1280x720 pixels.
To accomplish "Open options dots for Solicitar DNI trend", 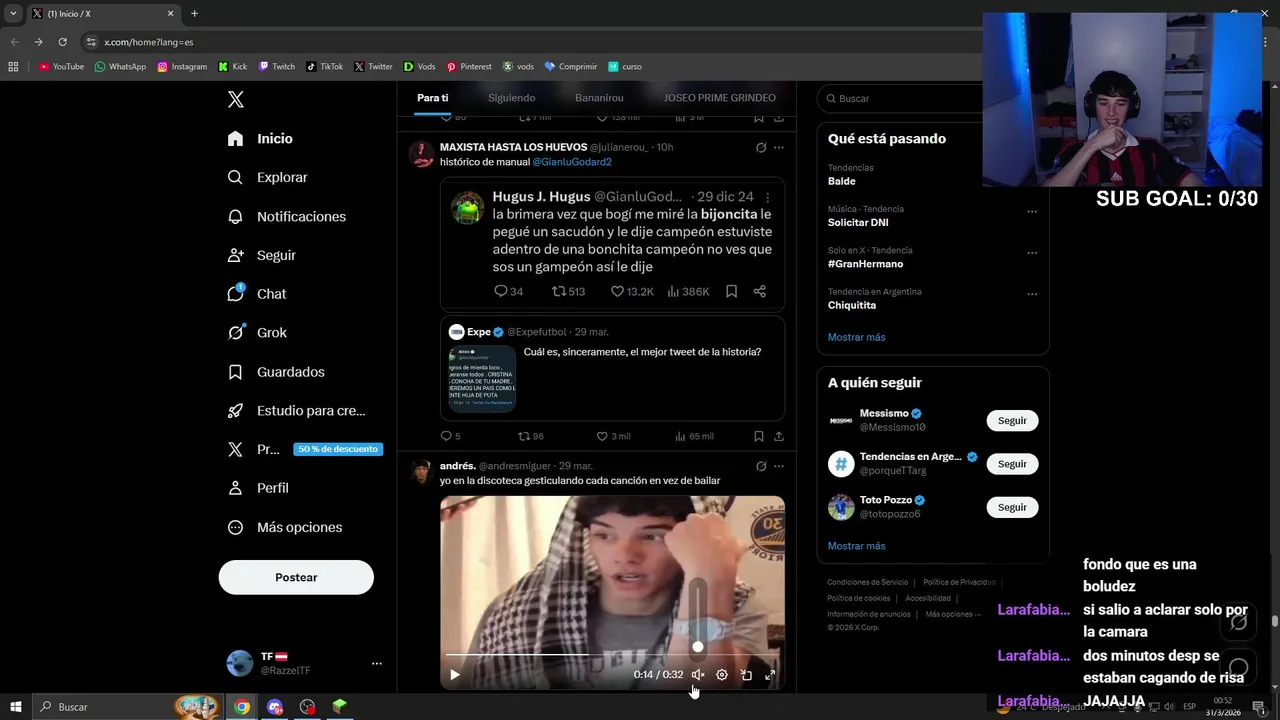I will (x=1032, y=211).
